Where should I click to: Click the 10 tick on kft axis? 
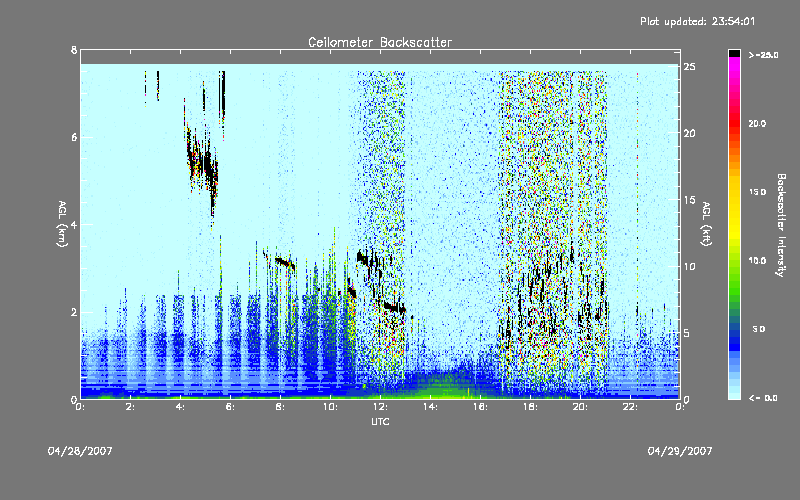coord(690,266)
